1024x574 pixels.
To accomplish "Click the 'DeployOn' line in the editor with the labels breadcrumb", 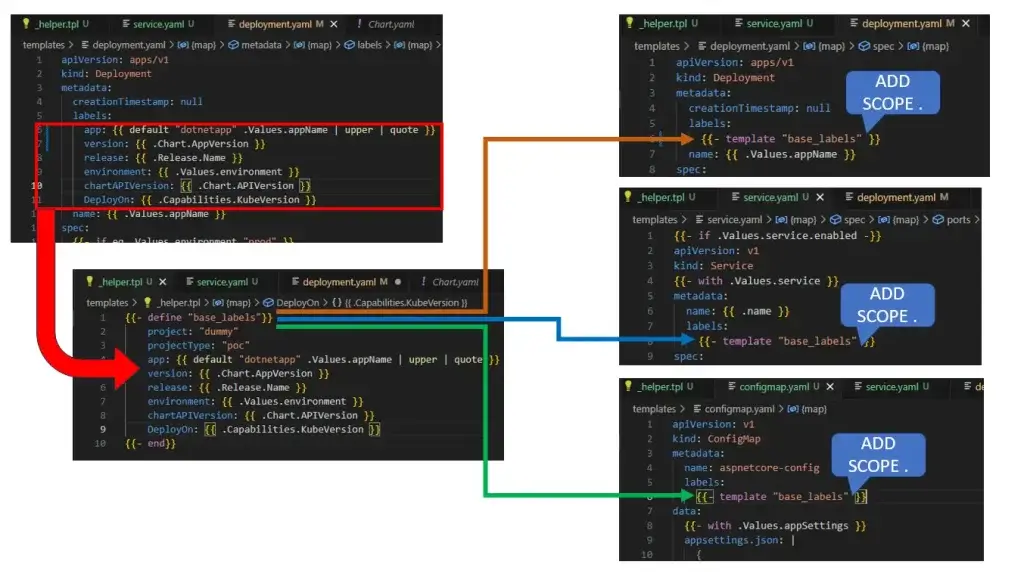I will pyautogui.click(x=199, y=199).
